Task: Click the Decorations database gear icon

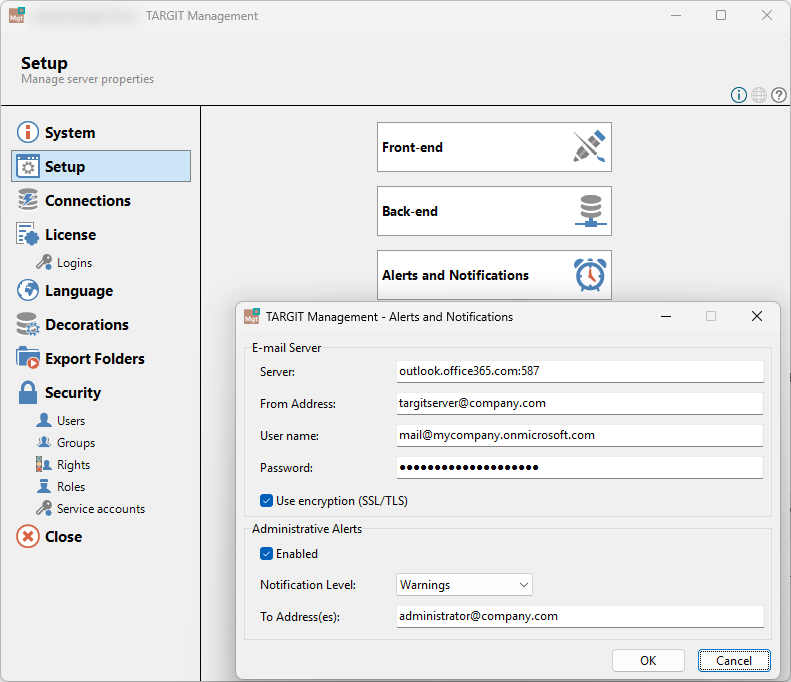Action: point(28,324)
